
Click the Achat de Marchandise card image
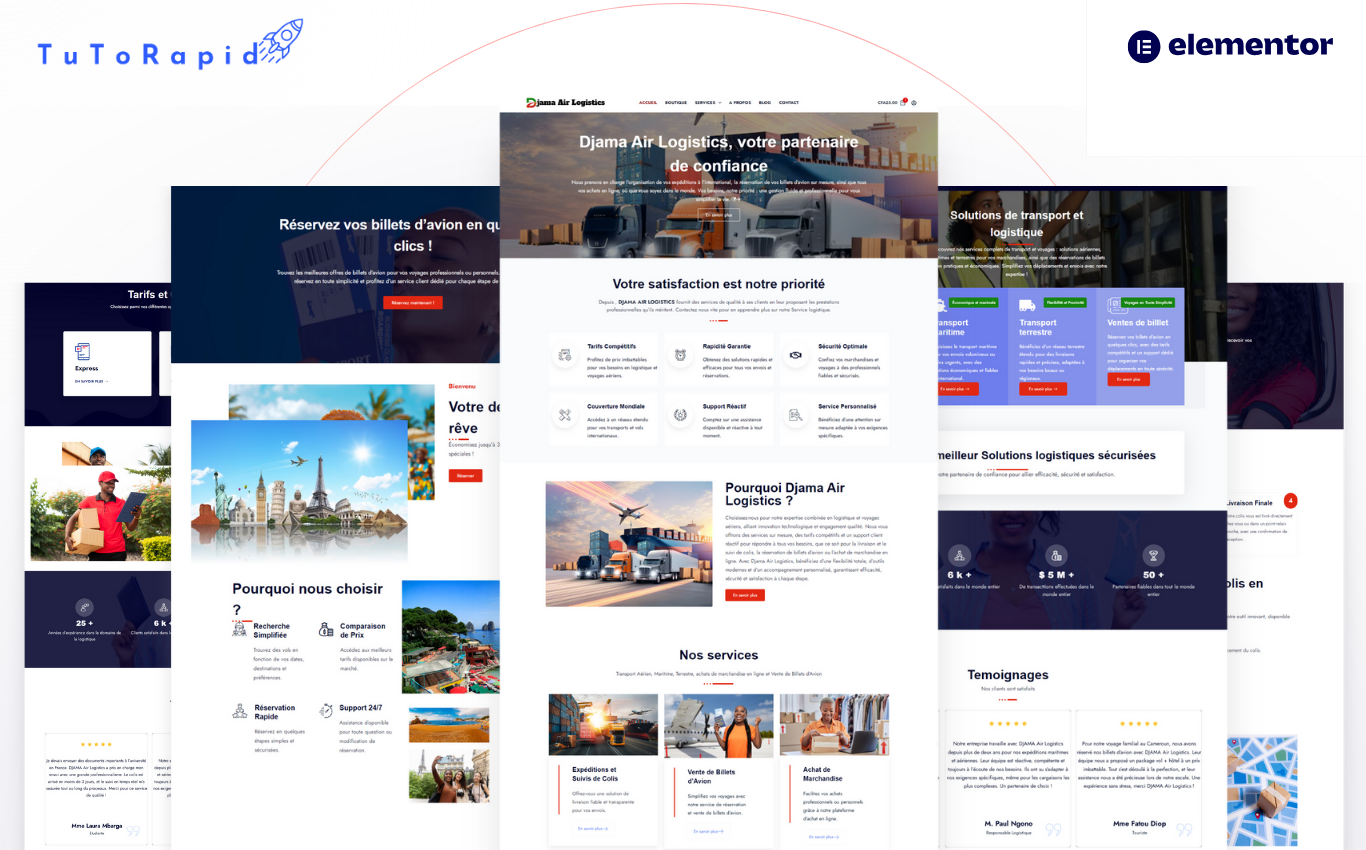pyautogui.click(x=834, y=724)
